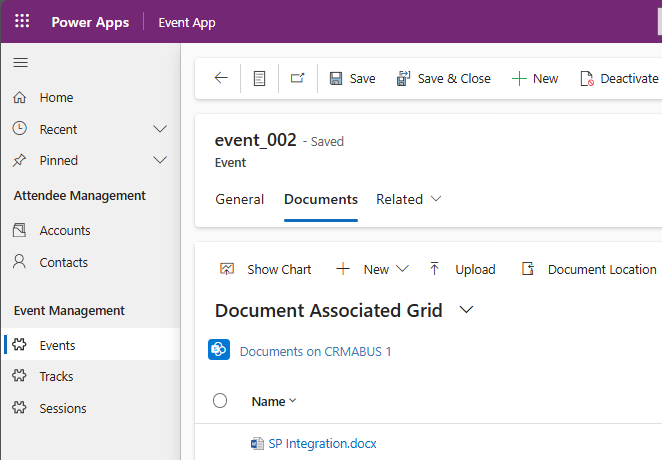Screen dimensions: 662x460
Task: Click the Attendee Management group header
Action: coord(80,195)
